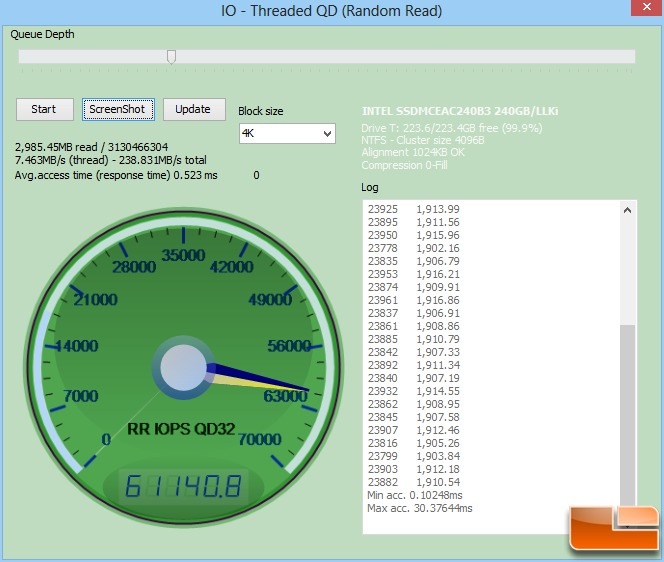Screen dimensions: 664x562
Task: Click the INTEL SSDMCEAC240B3 drive name
Action: [x=460, y=111]
